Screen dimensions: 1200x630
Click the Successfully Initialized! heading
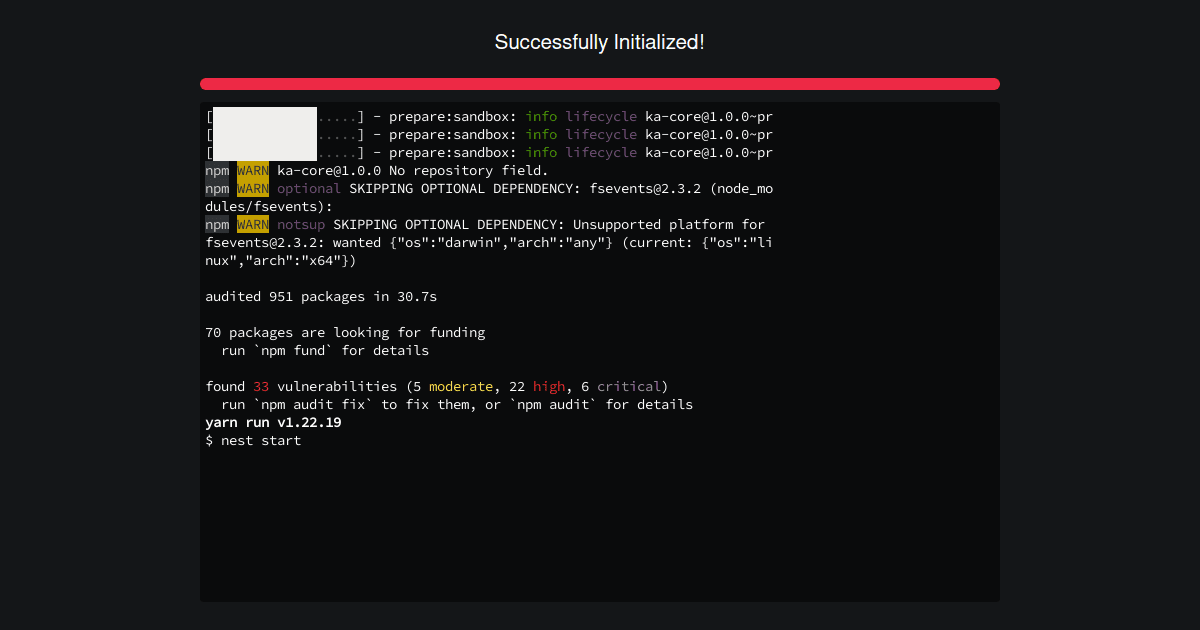pos(600,42)
